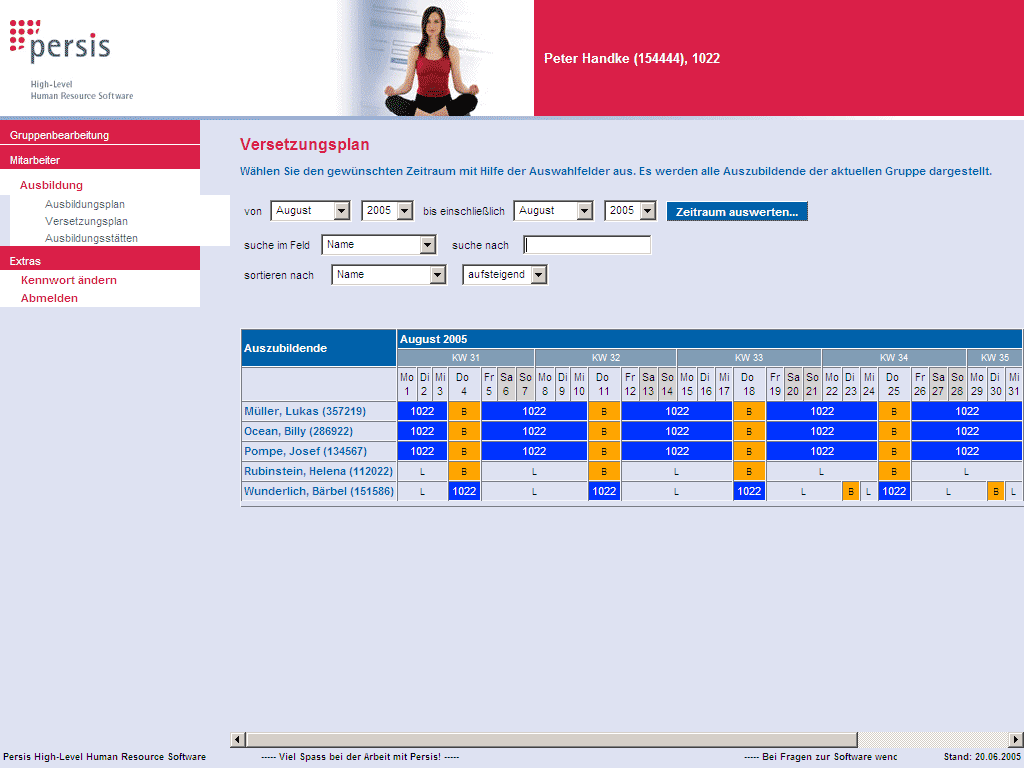Open the "von" month dropdown showing August
This screenshot has width=1024, height=768.
(309, 211)
